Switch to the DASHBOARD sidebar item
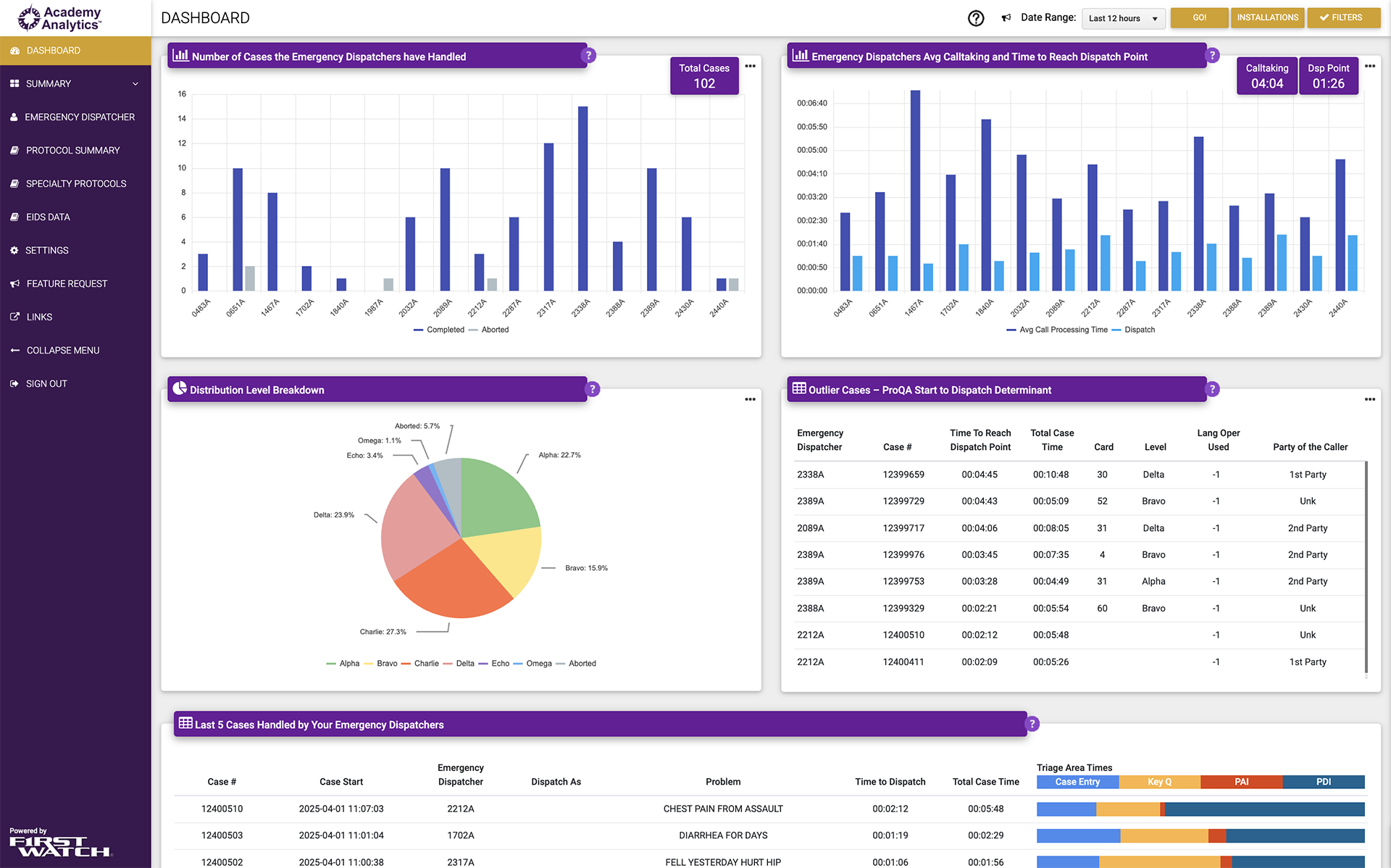1391x868 pixels. tap(53, 50)
